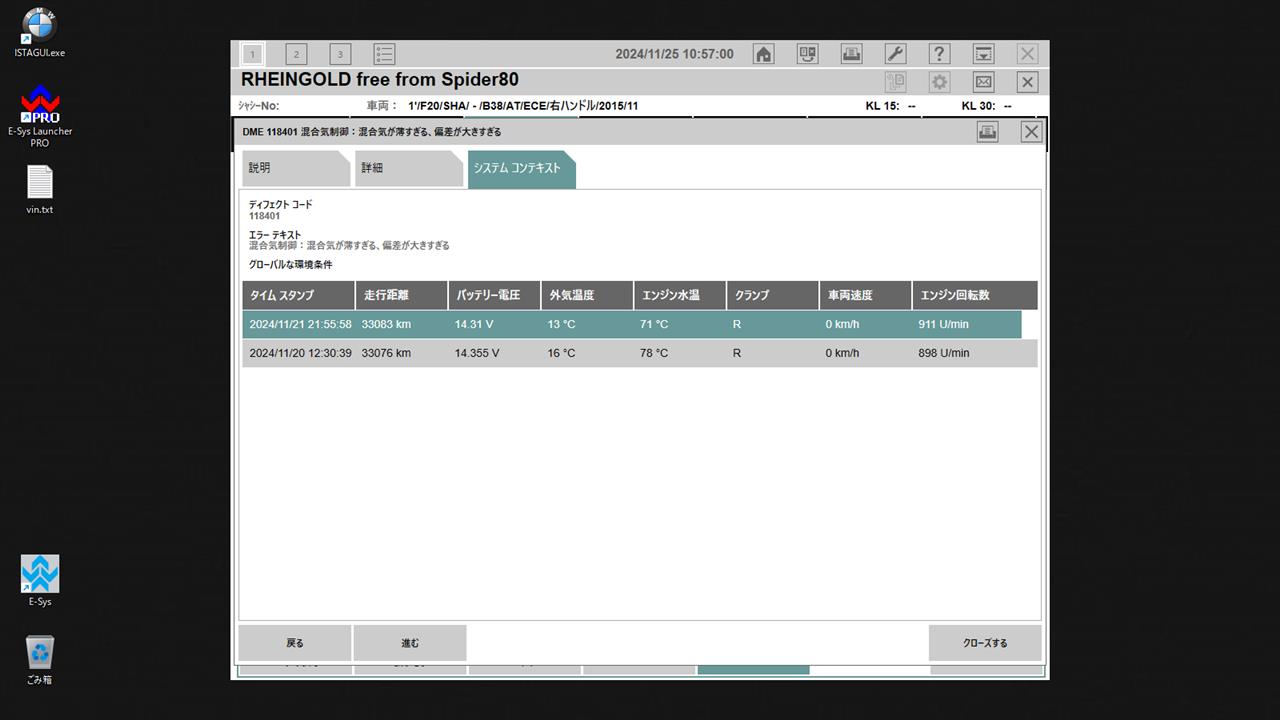The width and height of the screenshot is (1280, 720).
Task: Click the クランプ column header
Action: (x=773, y=295)
